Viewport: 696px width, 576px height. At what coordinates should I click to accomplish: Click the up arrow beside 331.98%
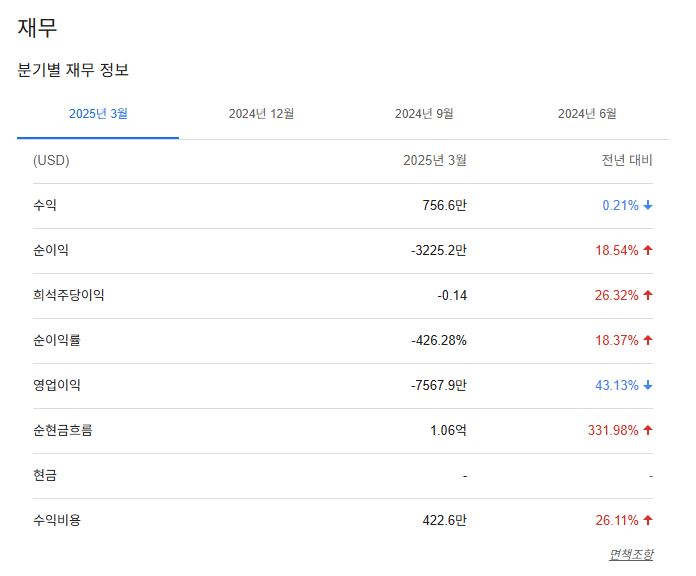648,430
